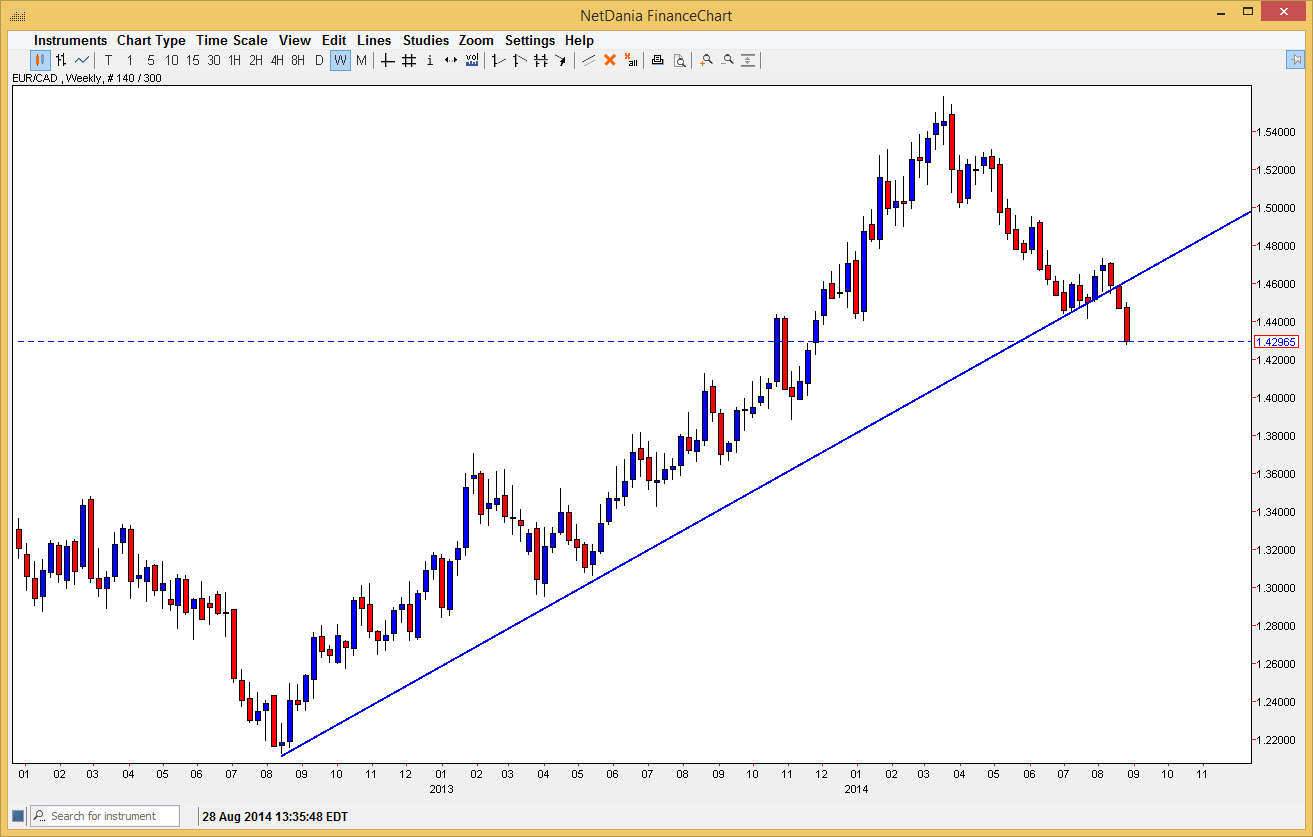Click the zoom out magnifier icon
Screen dimensions: 1313x837
pos(728,60)
